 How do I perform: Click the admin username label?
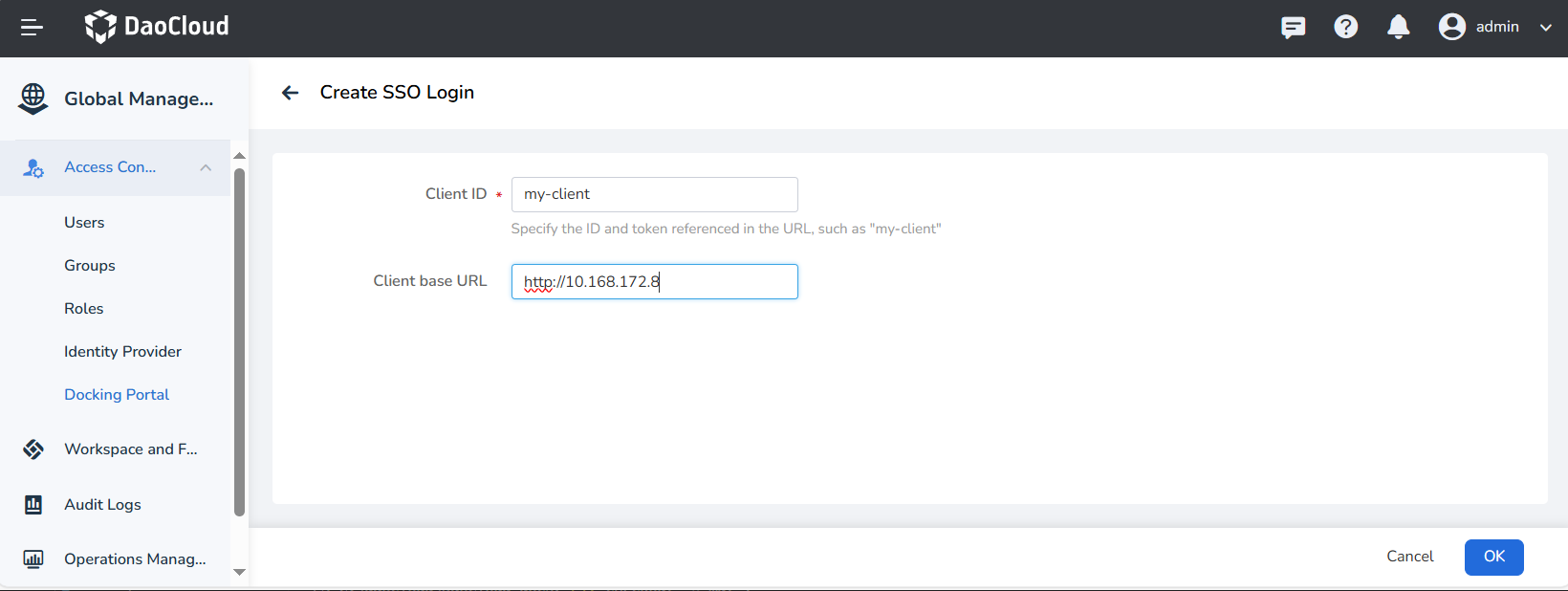pos(1497,27)
